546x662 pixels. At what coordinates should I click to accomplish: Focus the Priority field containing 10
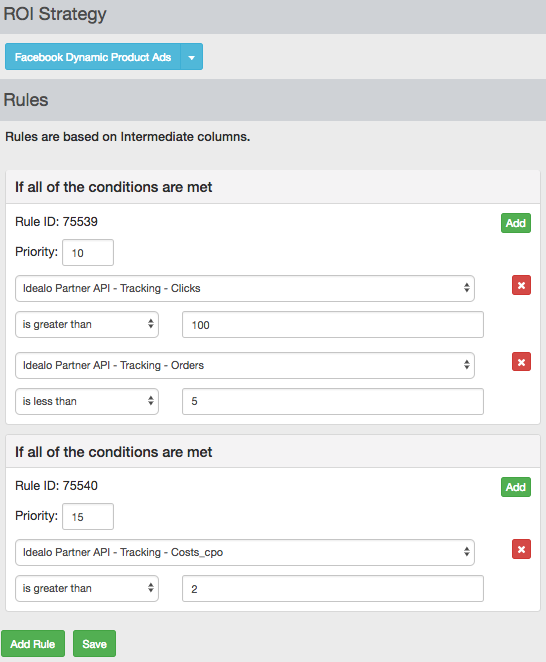click(88, 252)
